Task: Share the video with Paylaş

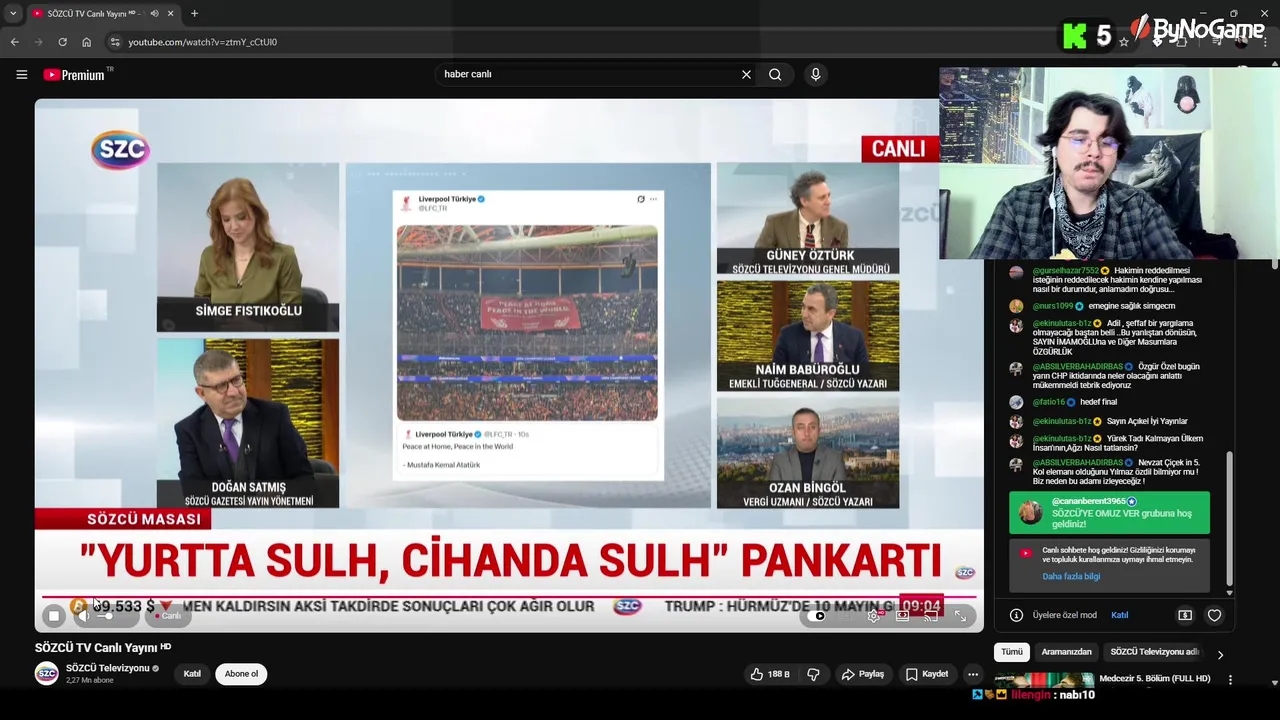Action: click(x=863, y=674)
